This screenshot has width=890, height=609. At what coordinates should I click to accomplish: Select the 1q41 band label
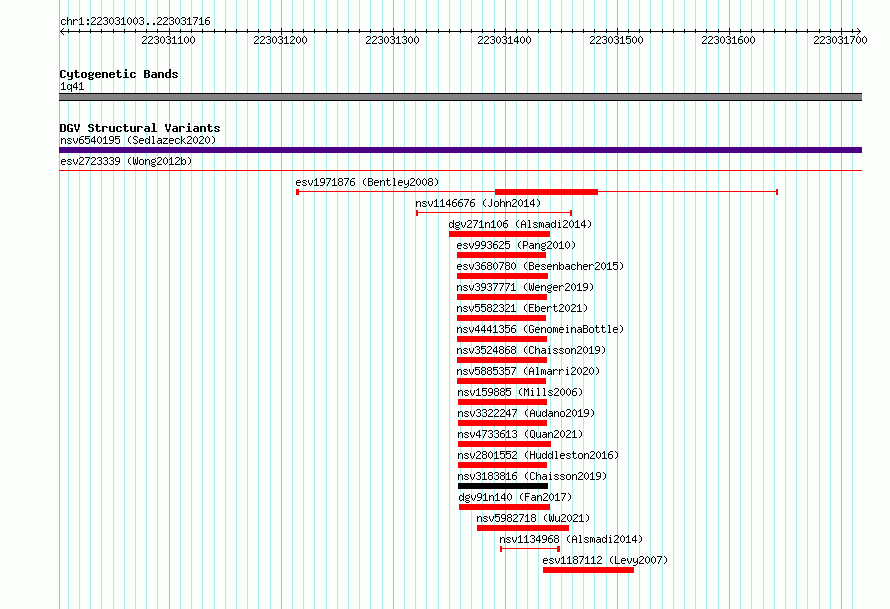tap(72, 86)
